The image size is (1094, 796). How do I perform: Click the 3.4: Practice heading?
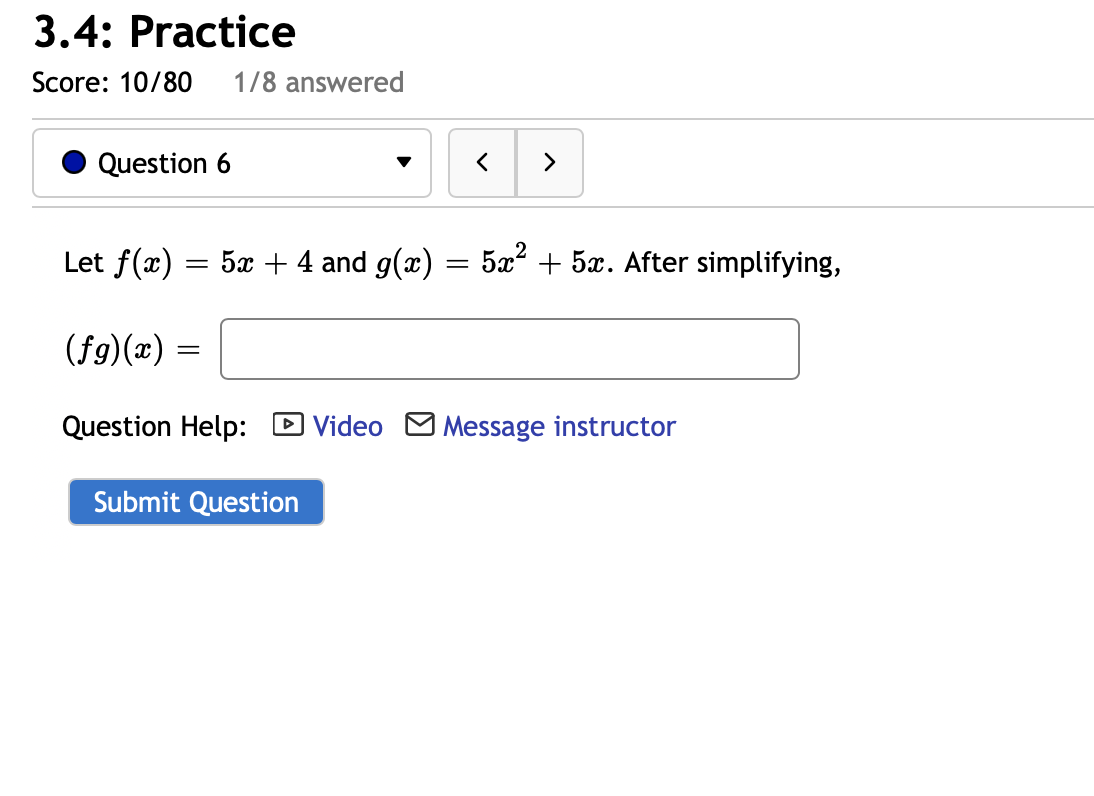coord(165,32)
